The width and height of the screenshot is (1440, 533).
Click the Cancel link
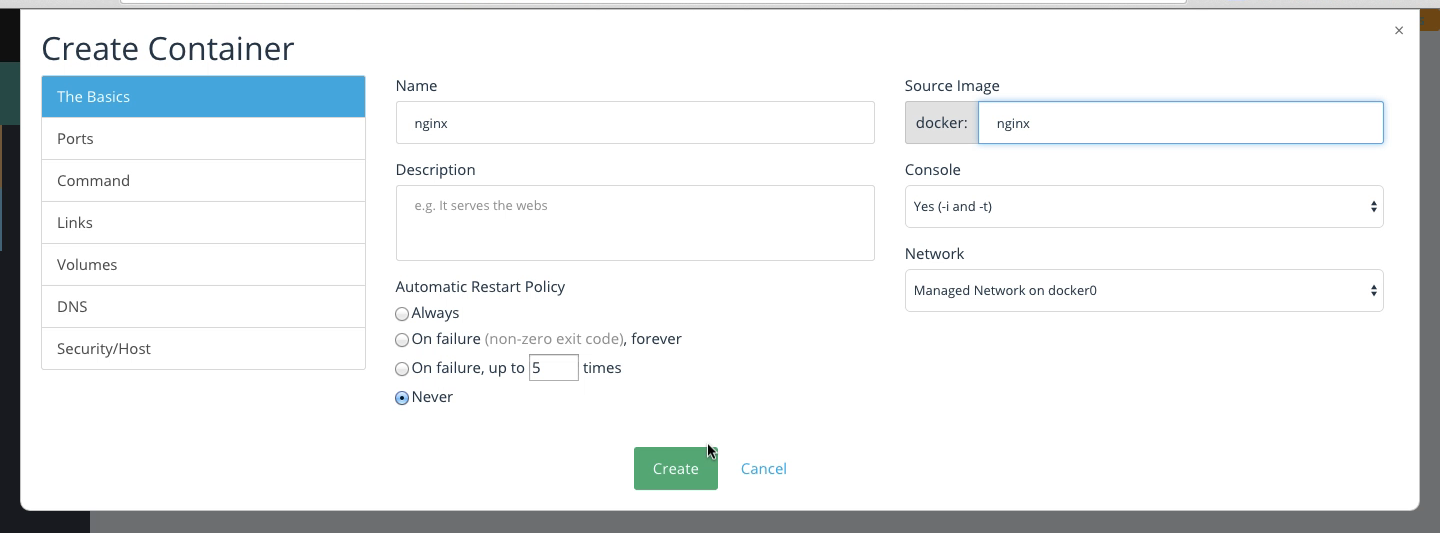click(764, 468)
